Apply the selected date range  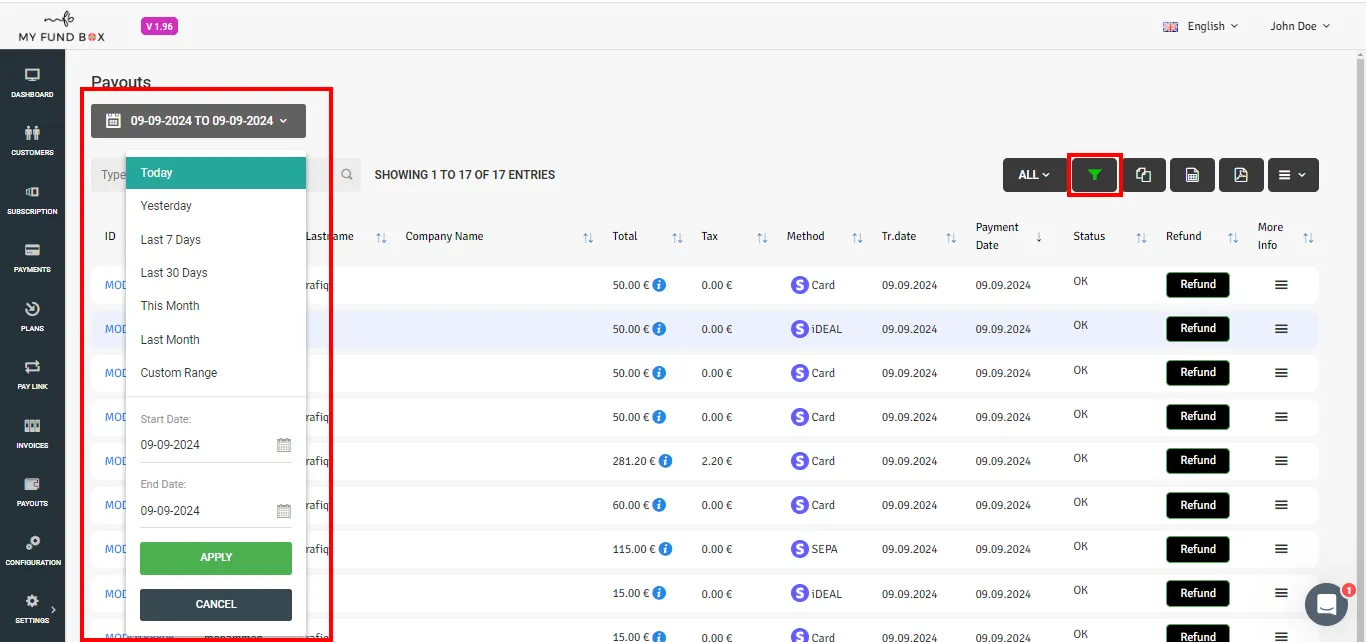pyautogui.click(x=216, y=558)
